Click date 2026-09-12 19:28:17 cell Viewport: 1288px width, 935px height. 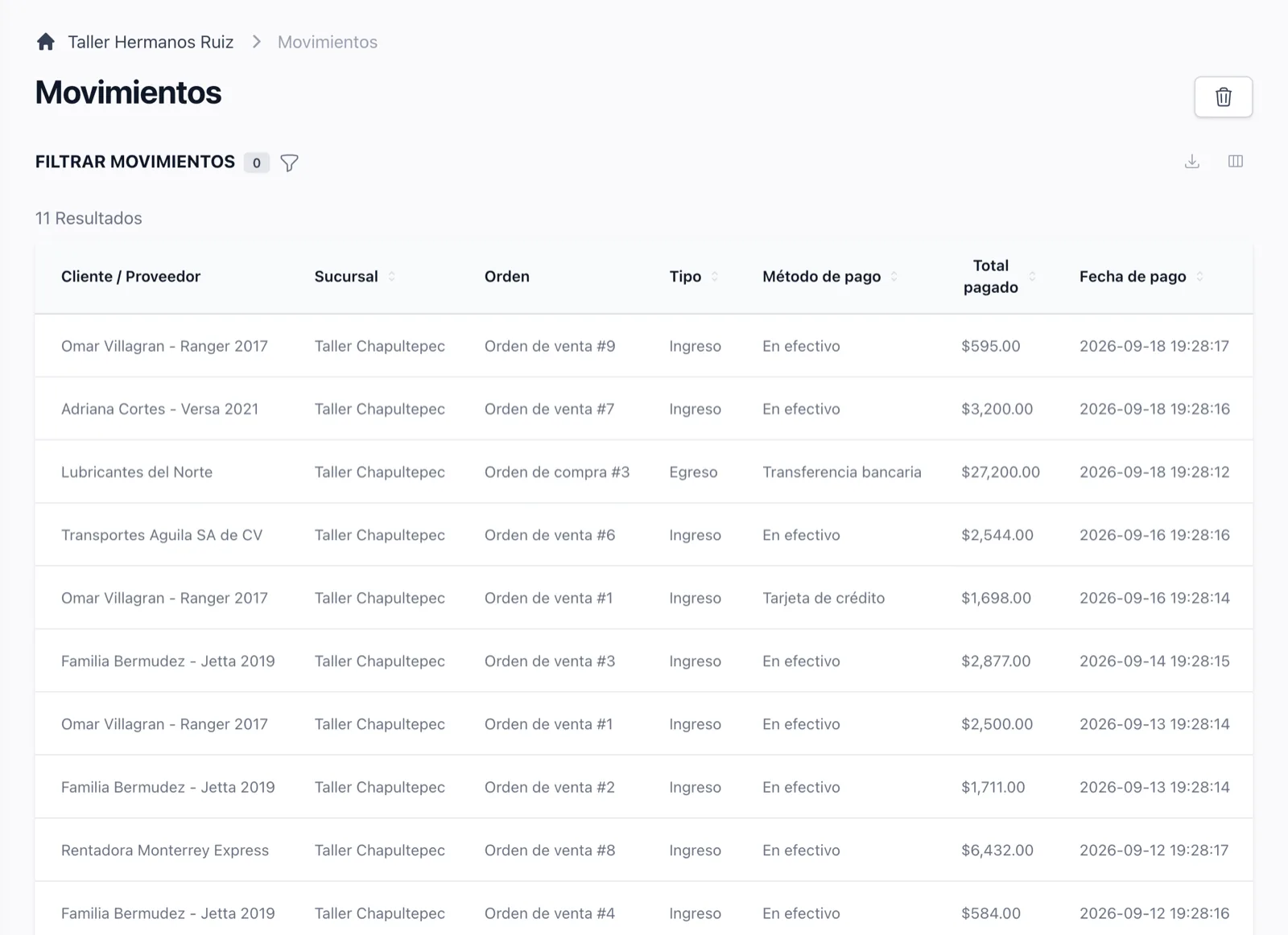click(x=1154, y=851)
